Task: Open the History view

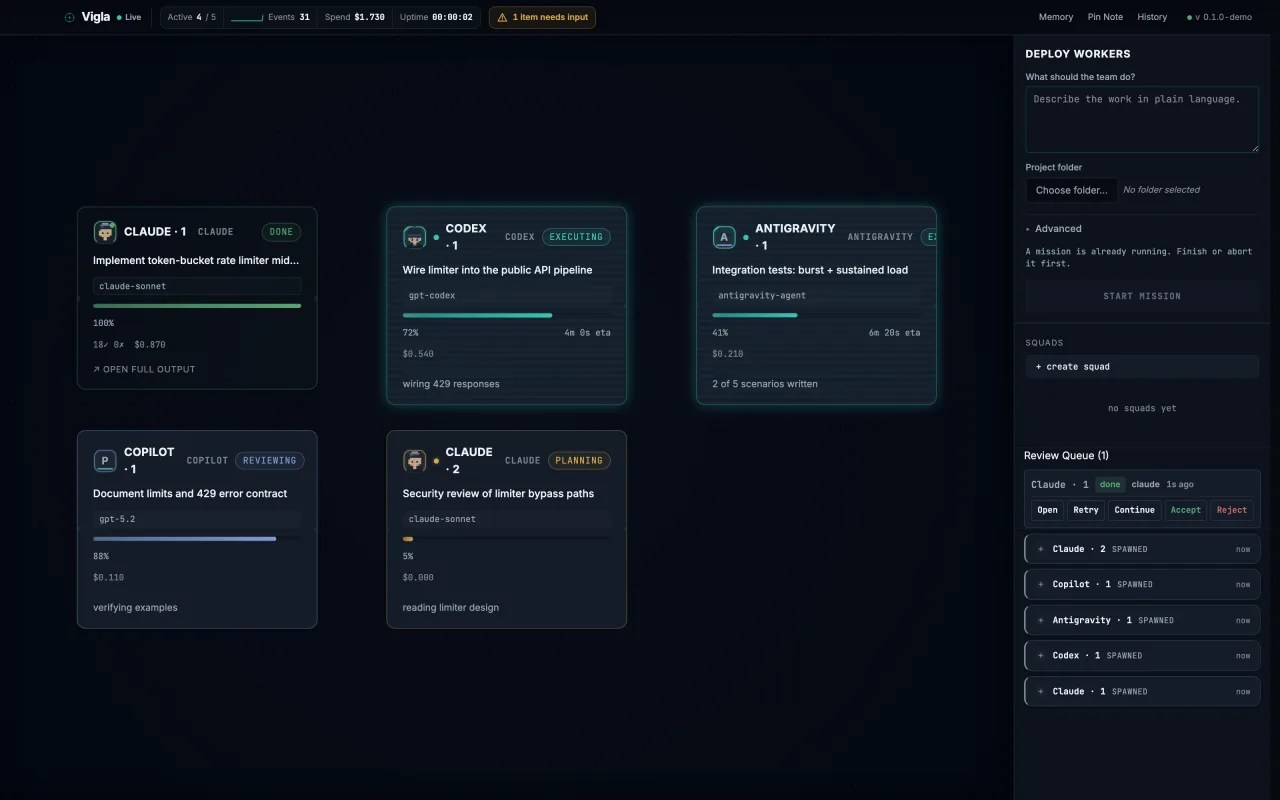Action: point(1152,17)
